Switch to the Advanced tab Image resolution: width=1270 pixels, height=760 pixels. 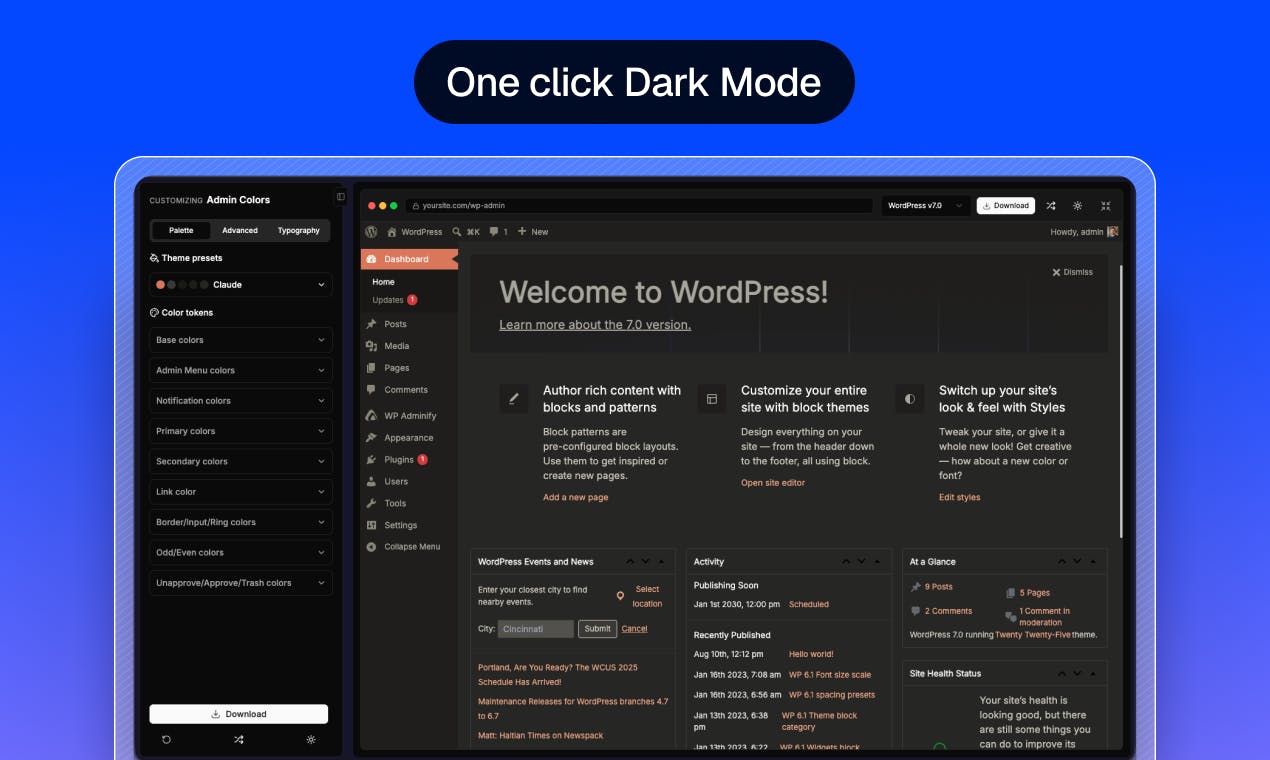(x=240, y=230)
